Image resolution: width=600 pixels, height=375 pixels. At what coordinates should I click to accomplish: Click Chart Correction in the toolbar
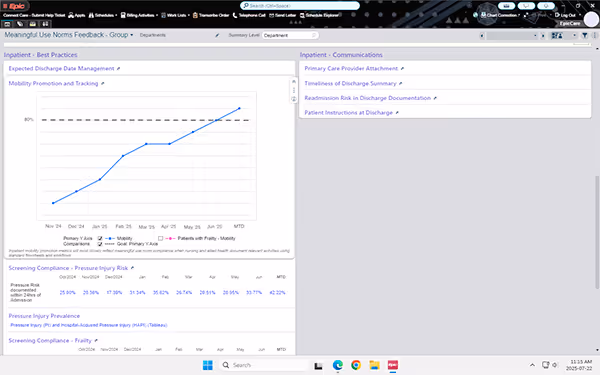[499, 15]
